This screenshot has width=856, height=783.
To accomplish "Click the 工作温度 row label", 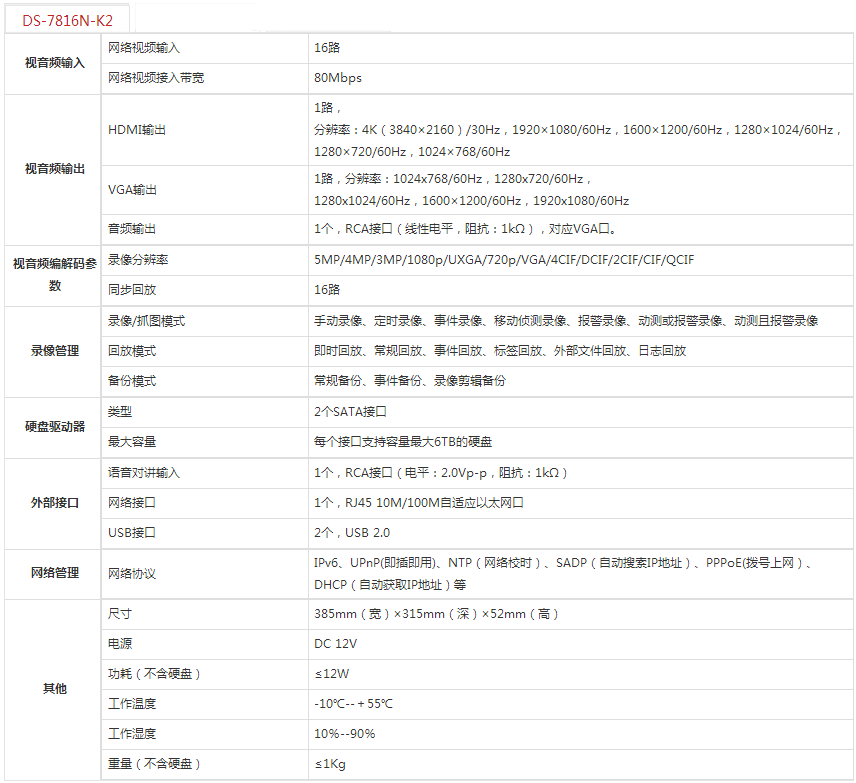I will tap(132, 704).
